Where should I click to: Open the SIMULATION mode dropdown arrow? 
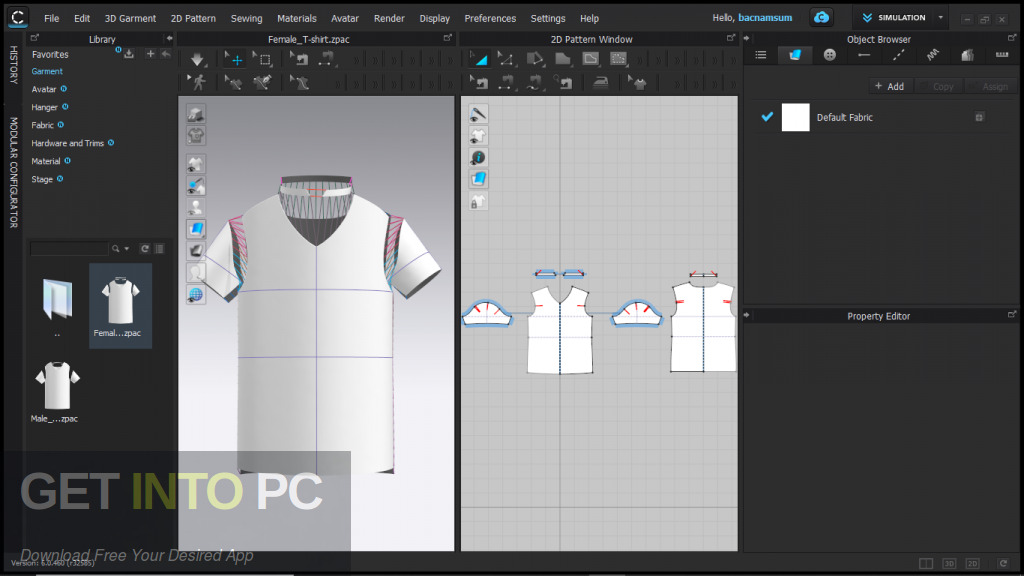coord(940,18)
